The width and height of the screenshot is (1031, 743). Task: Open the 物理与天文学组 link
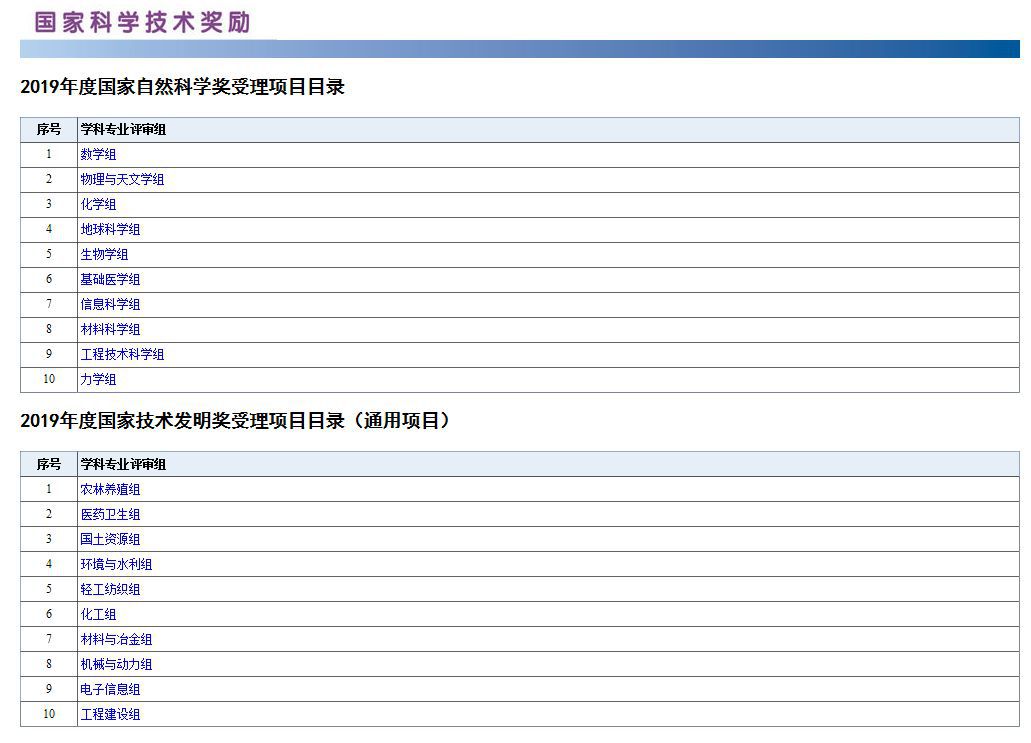120,180
